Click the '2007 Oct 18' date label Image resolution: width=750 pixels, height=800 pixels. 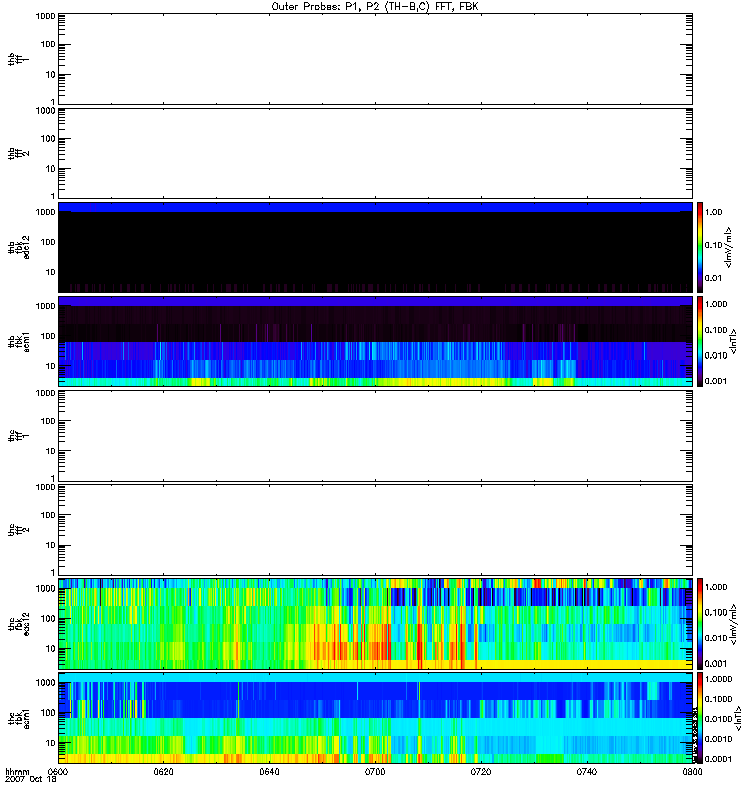(x=29, y=780)
